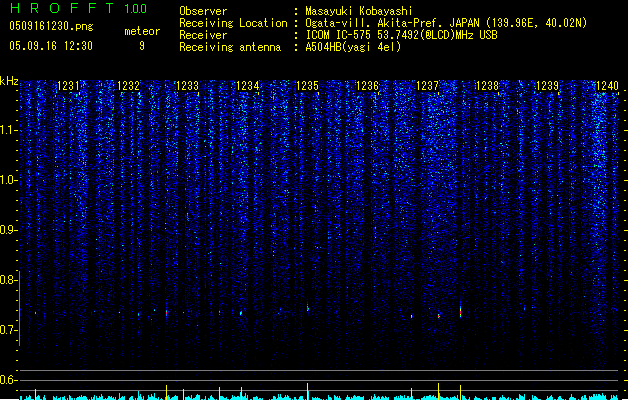Image resolution: width=629 pixels, height=400 pixels.
Task: Click the 1234 time marker
Action: (248, 86)
